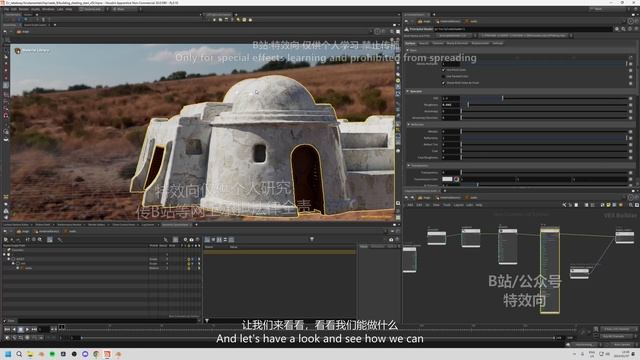Click the scene graph tree search magnifier icon
The width and height of the screenshot is (640, 360).
[40, 240]
